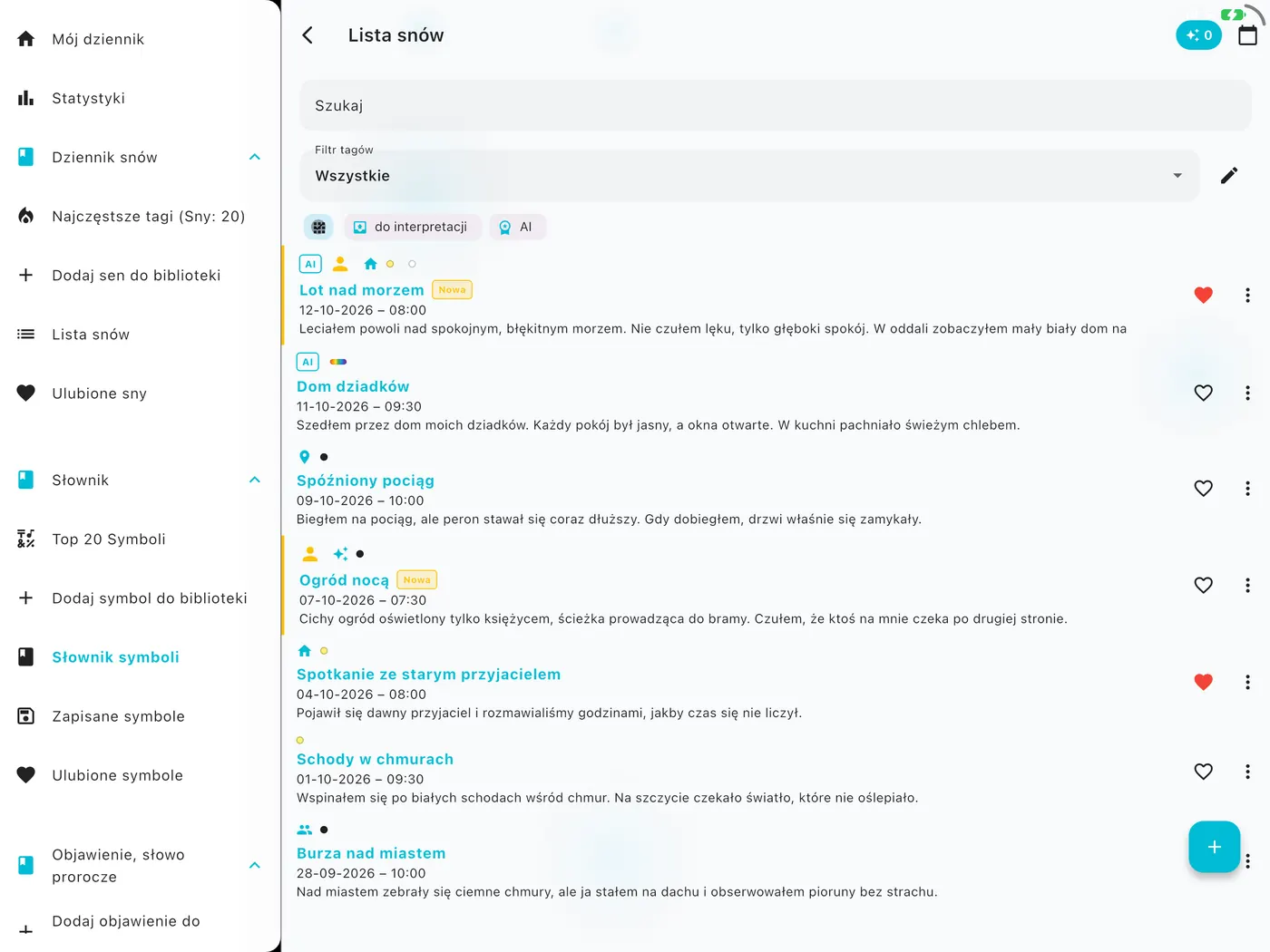Tap the AI credits badge showing 0
The image size is (1270, 952).
pyautogui.click(x=1198, y=35)
